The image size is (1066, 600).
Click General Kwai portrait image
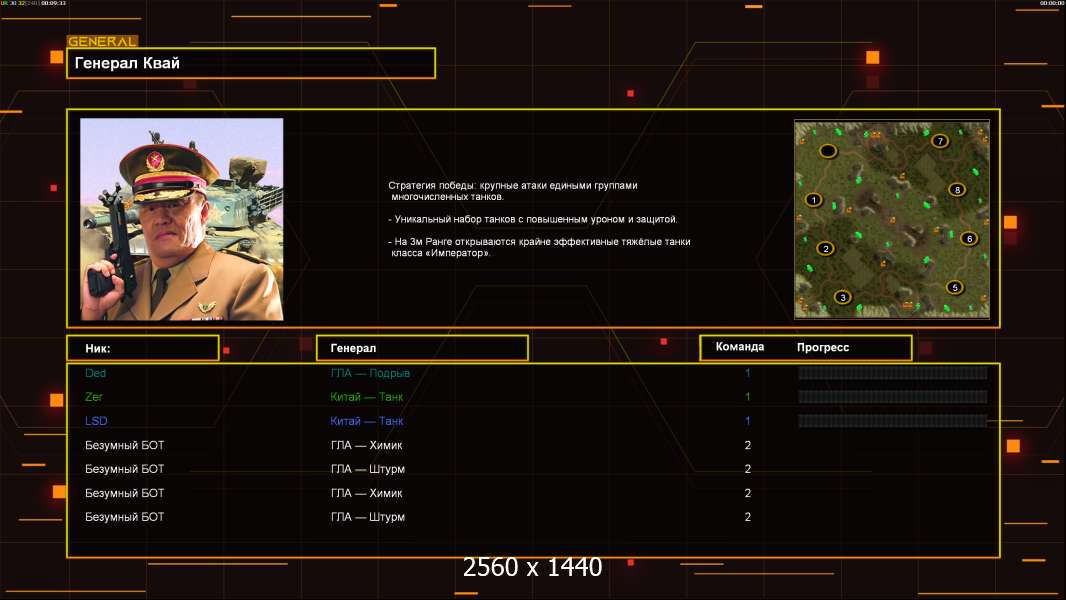pos(182,219)
